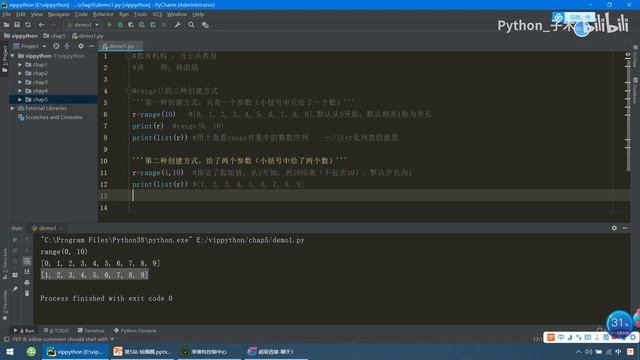The image size is (640, 360).
Task: Click the Locate/scroll from source icon
Action: pos(56,46)
